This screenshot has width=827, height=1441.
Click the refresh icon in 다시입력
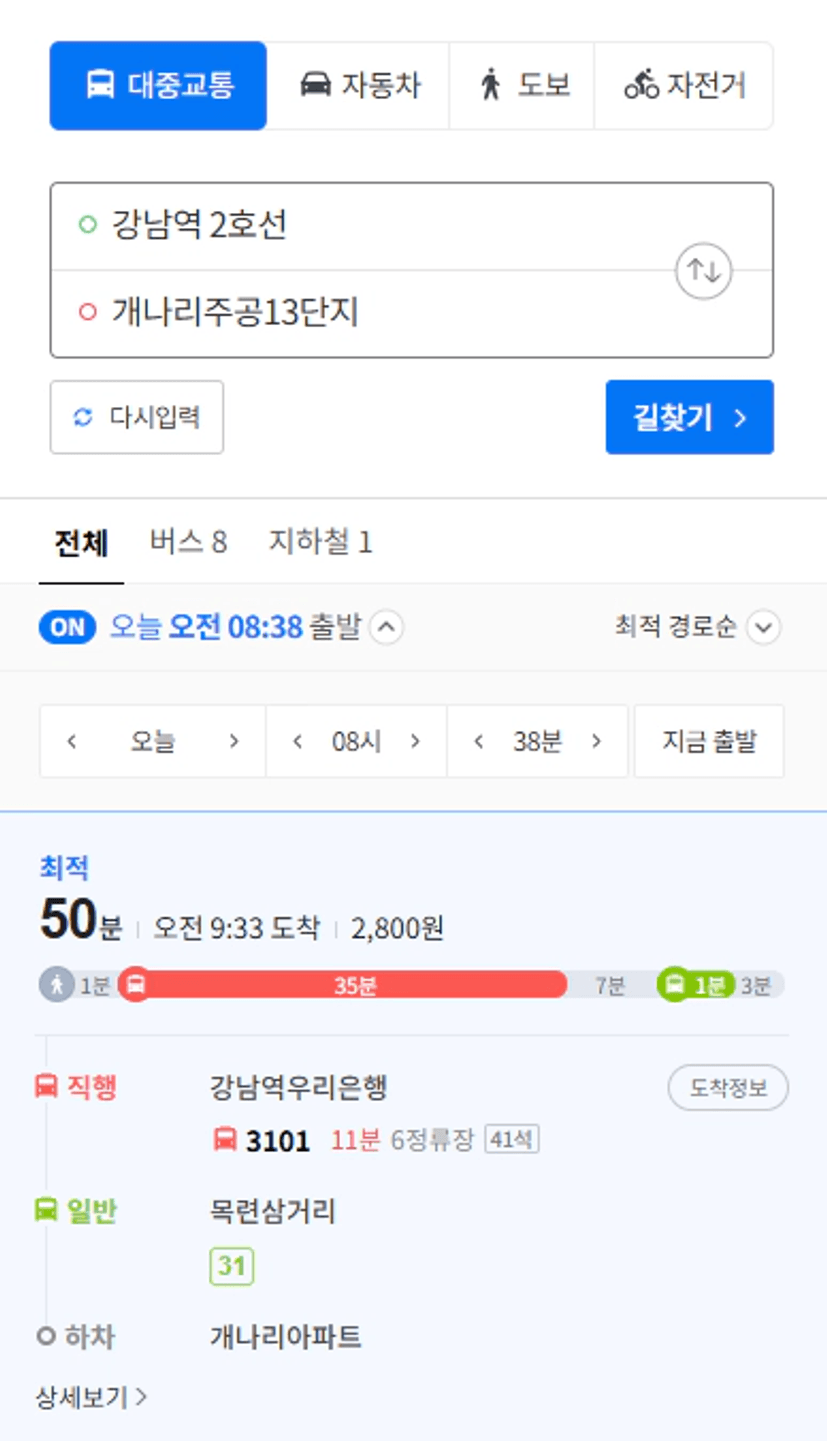pyautogui.click(x=83, y=417)
